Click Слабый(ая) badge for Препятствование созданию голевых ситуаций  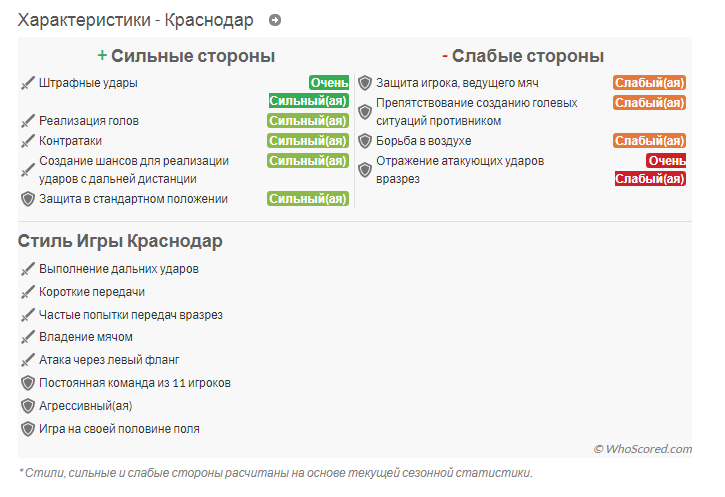coord(650,103)
